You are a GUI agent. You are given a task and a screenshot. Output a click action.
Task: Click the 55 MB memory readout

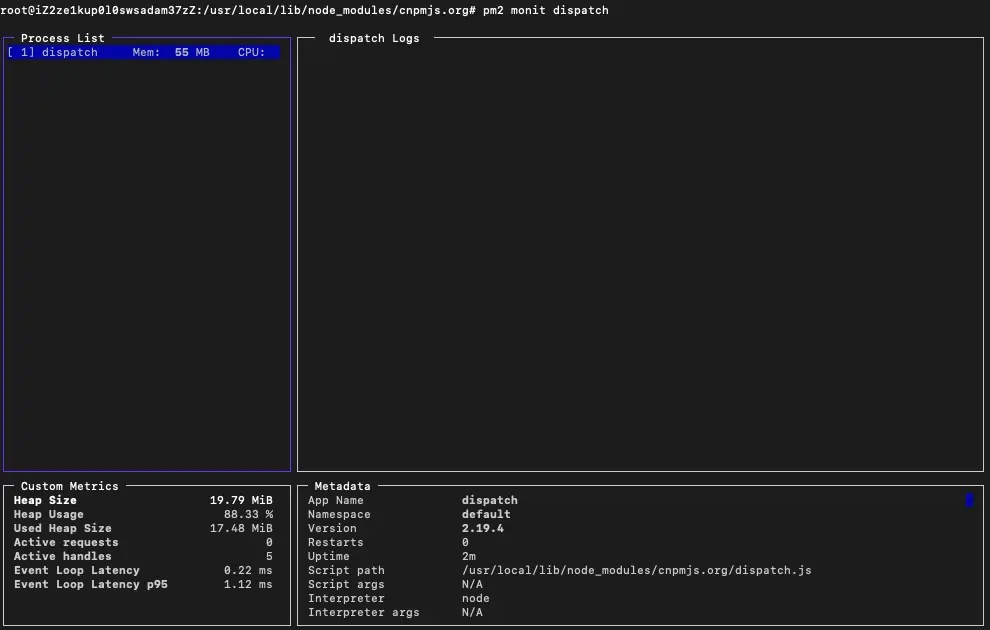pyautogui.click(x=192, y=52)
